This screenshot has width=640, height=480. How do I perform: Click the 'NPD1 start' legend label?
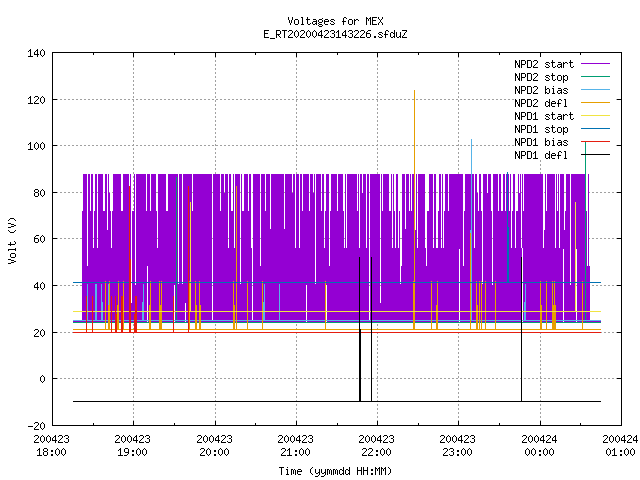[x=544, y=116]
